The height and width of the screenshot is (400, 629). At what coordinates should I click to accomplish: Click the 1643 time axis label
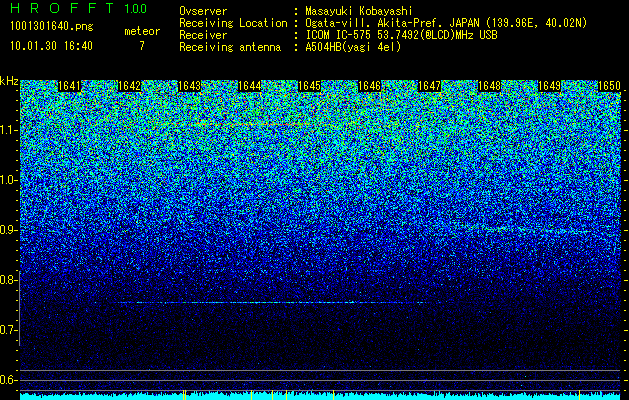[189, 86]
